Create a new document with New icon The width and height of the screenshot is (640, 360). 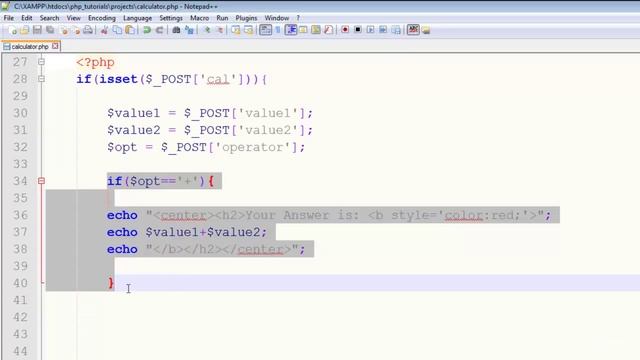13,30
